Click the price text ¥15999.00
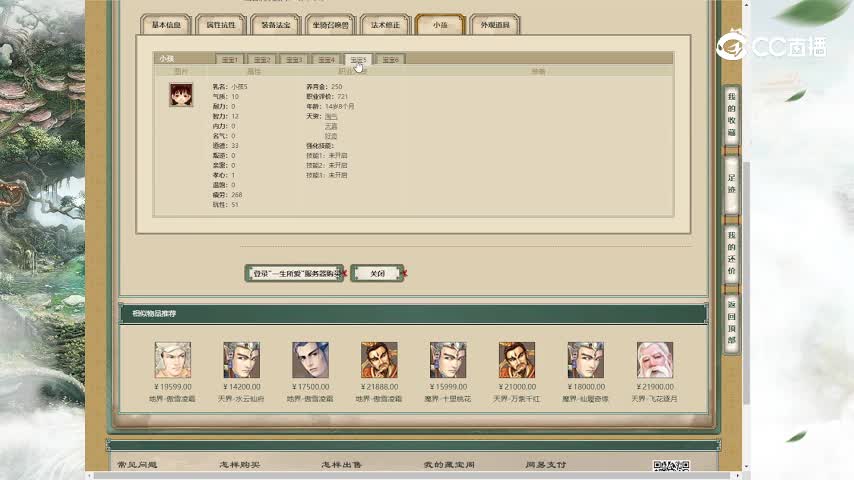Image resolution: width=854 pixels, height=480 pixels. tap(448, 387)
